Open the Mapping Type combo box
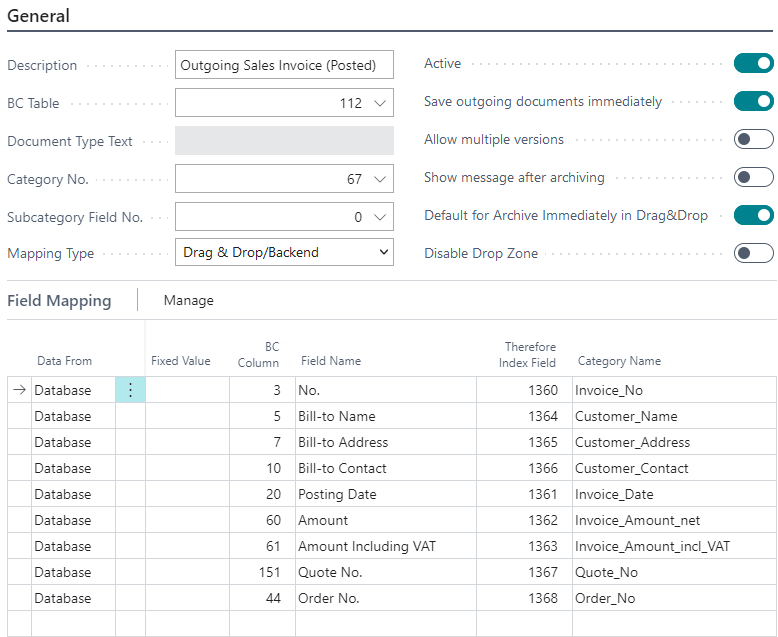The width and height of the screenshot is (778, 637). [284, 253]
